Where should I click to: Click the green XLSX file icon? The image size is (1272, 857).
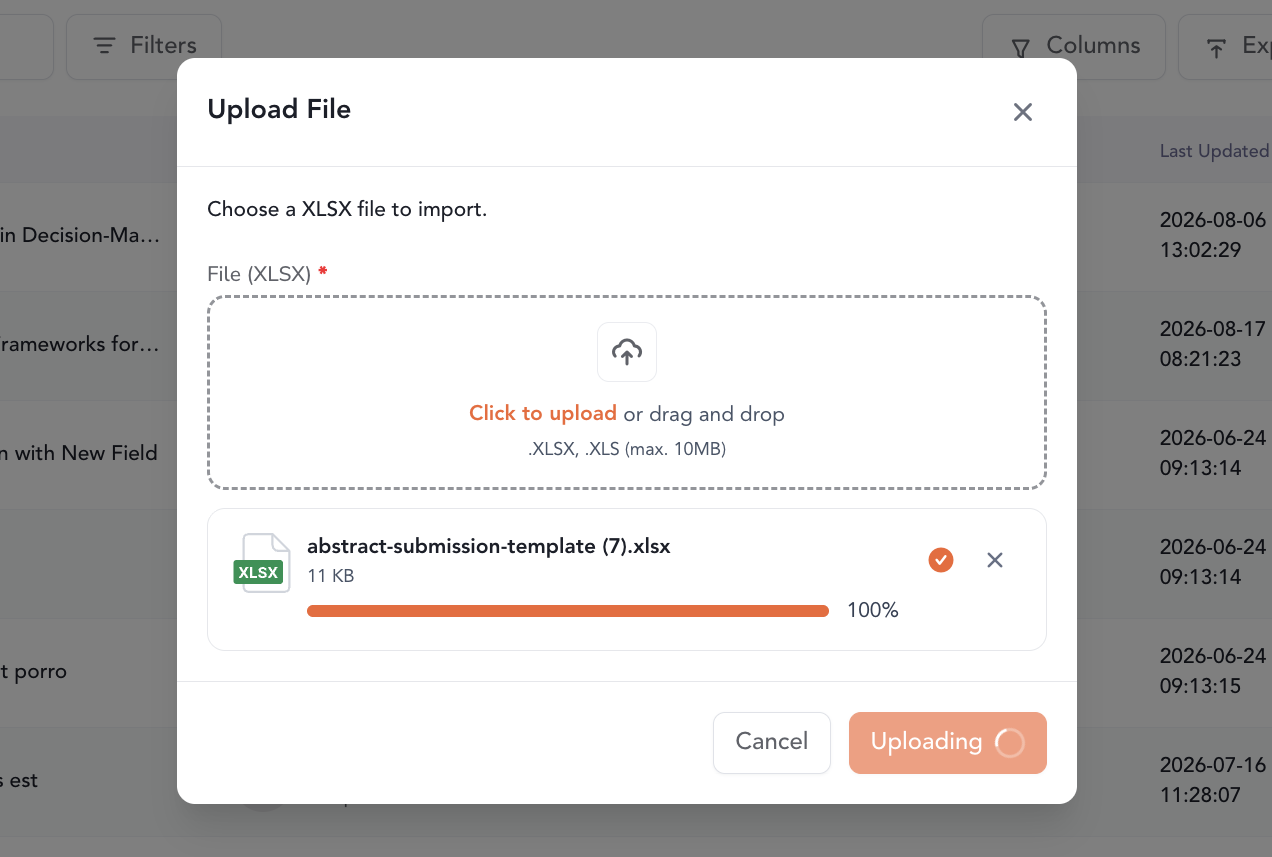click(260, 564)
